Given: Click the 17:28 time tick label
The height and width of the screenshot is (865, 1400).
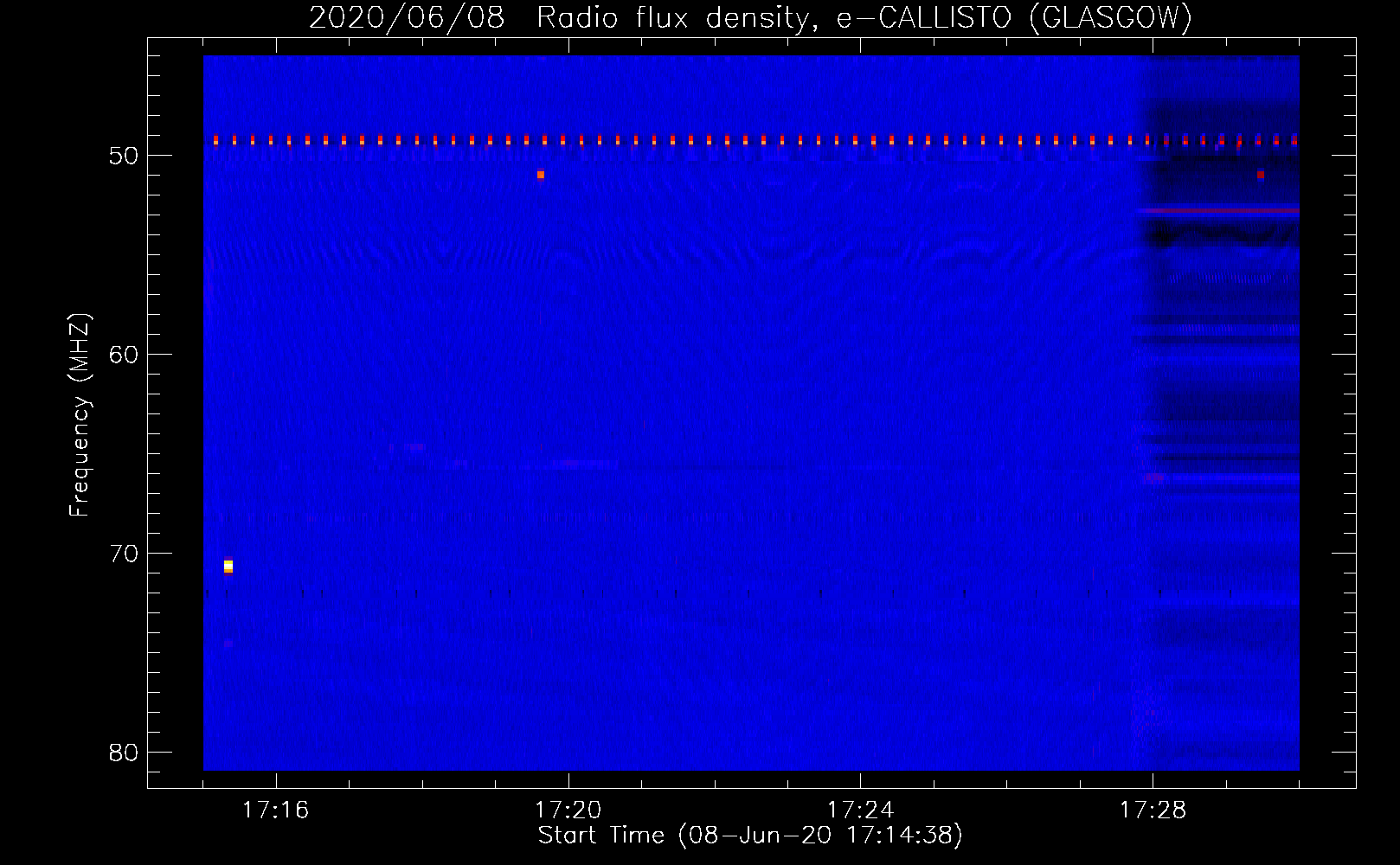Looking at the screenshot, I should tap(1153, 811).
